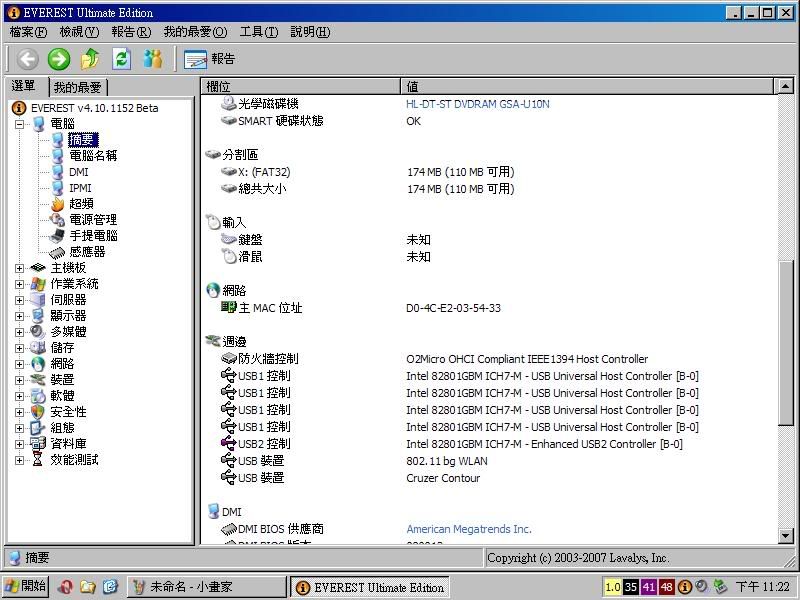The height and width of the screenshot is (600, 800).
Task: Open the 說明(H) menu
Action: pos(310,32)
